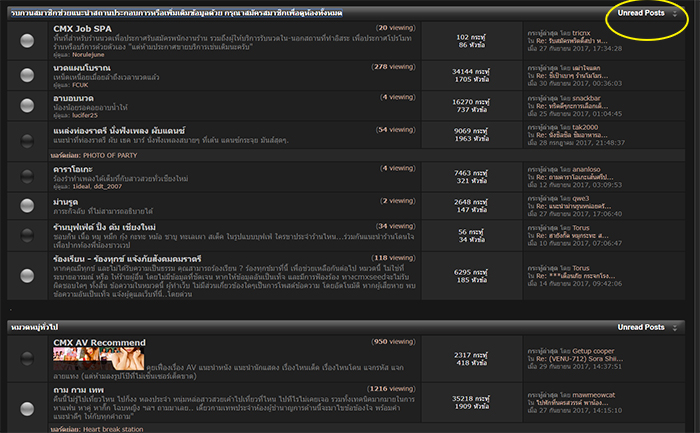Image resolution: width=700 pixels, height=433 pixels.
Task: Click status icon in the row moderated by lucifer25
Action: point(27,105)
